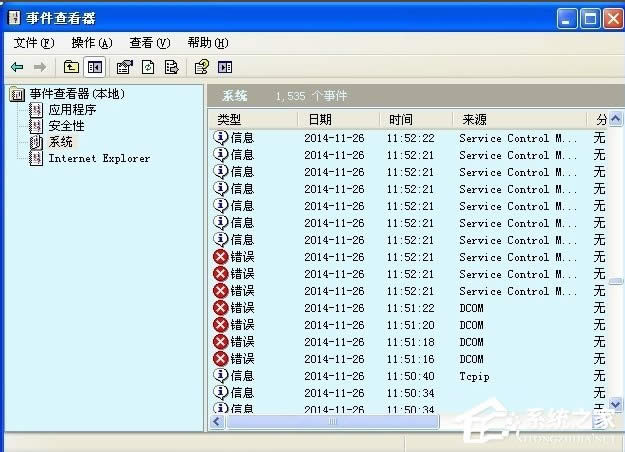Open the 文件(F) menu
The width and height of the screenshot is (625, 452).
click(33, 43)
